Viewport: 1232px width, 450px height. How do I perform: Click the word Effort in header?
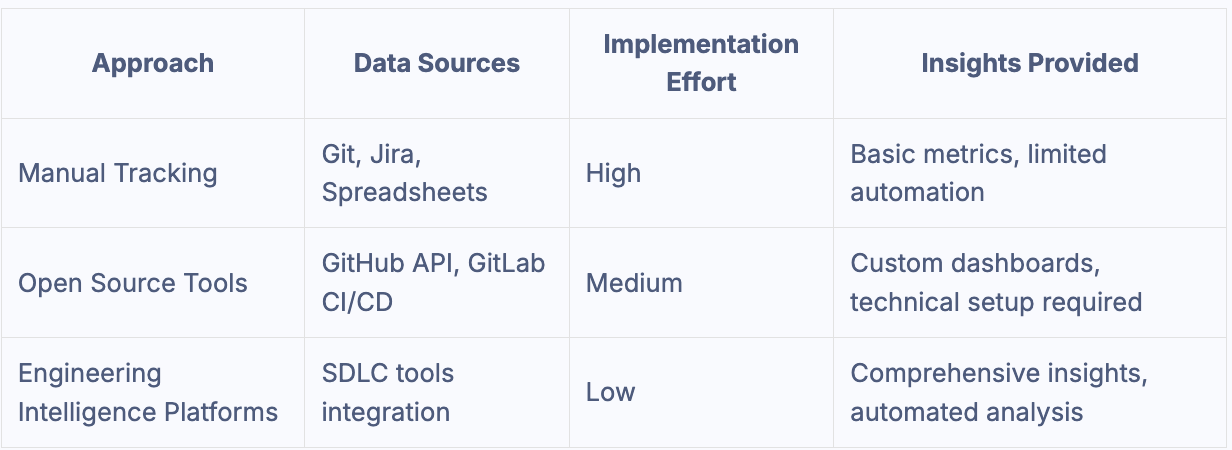click(x=701, y=82)
